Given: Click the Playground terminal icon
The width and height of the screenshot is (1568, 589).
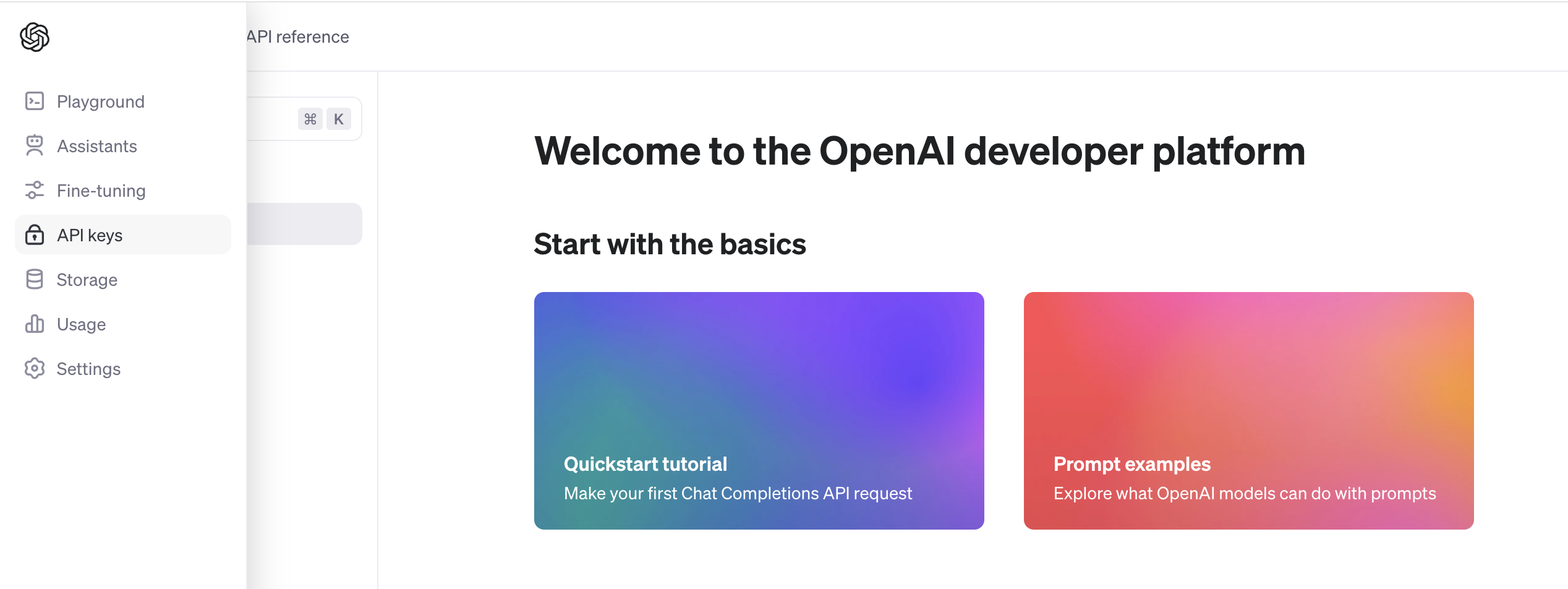Looking at the screenshot, I should (35, 101).
